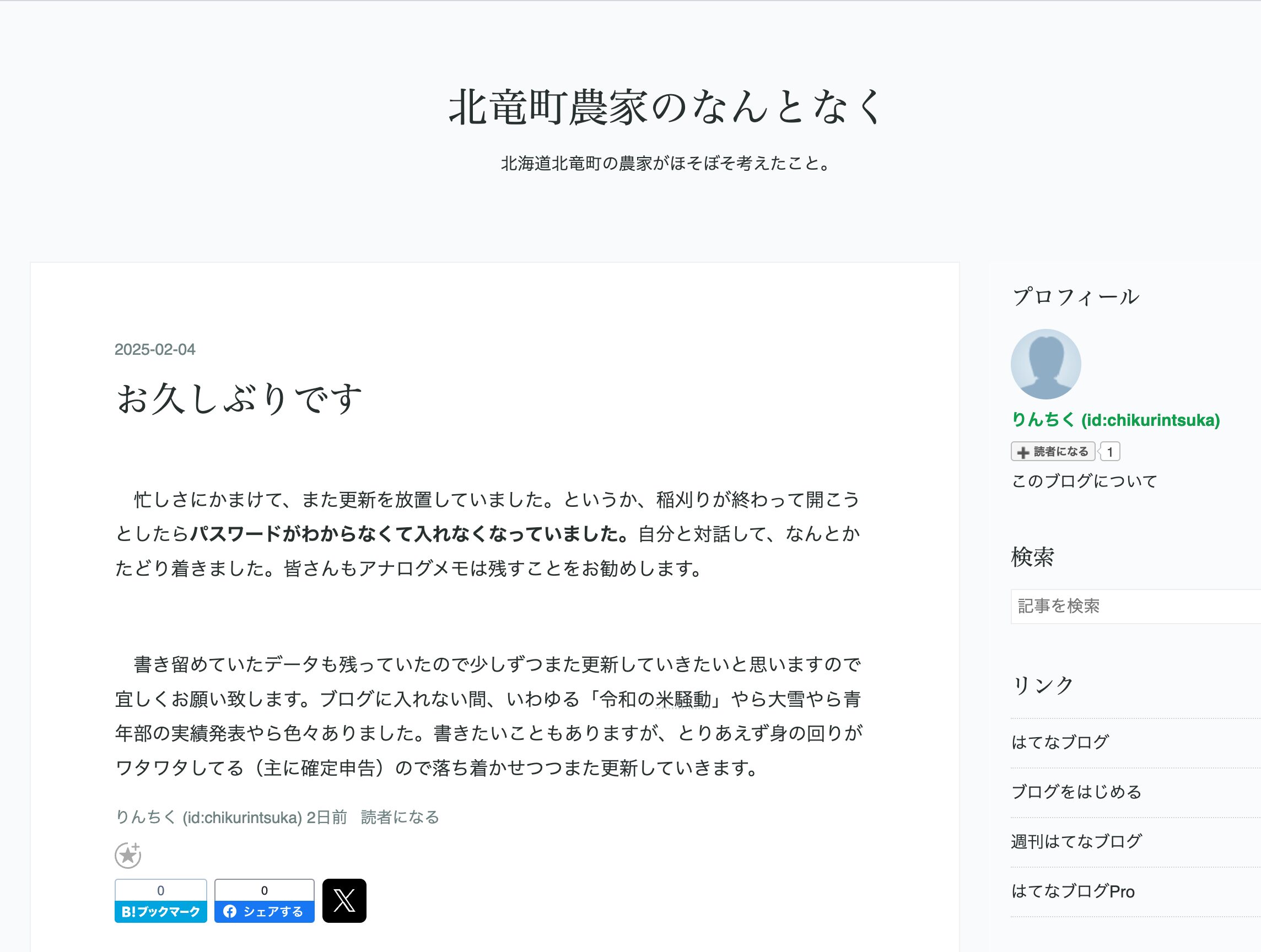Open the 週刊はてなブログ link

(x=1076, y=841)
